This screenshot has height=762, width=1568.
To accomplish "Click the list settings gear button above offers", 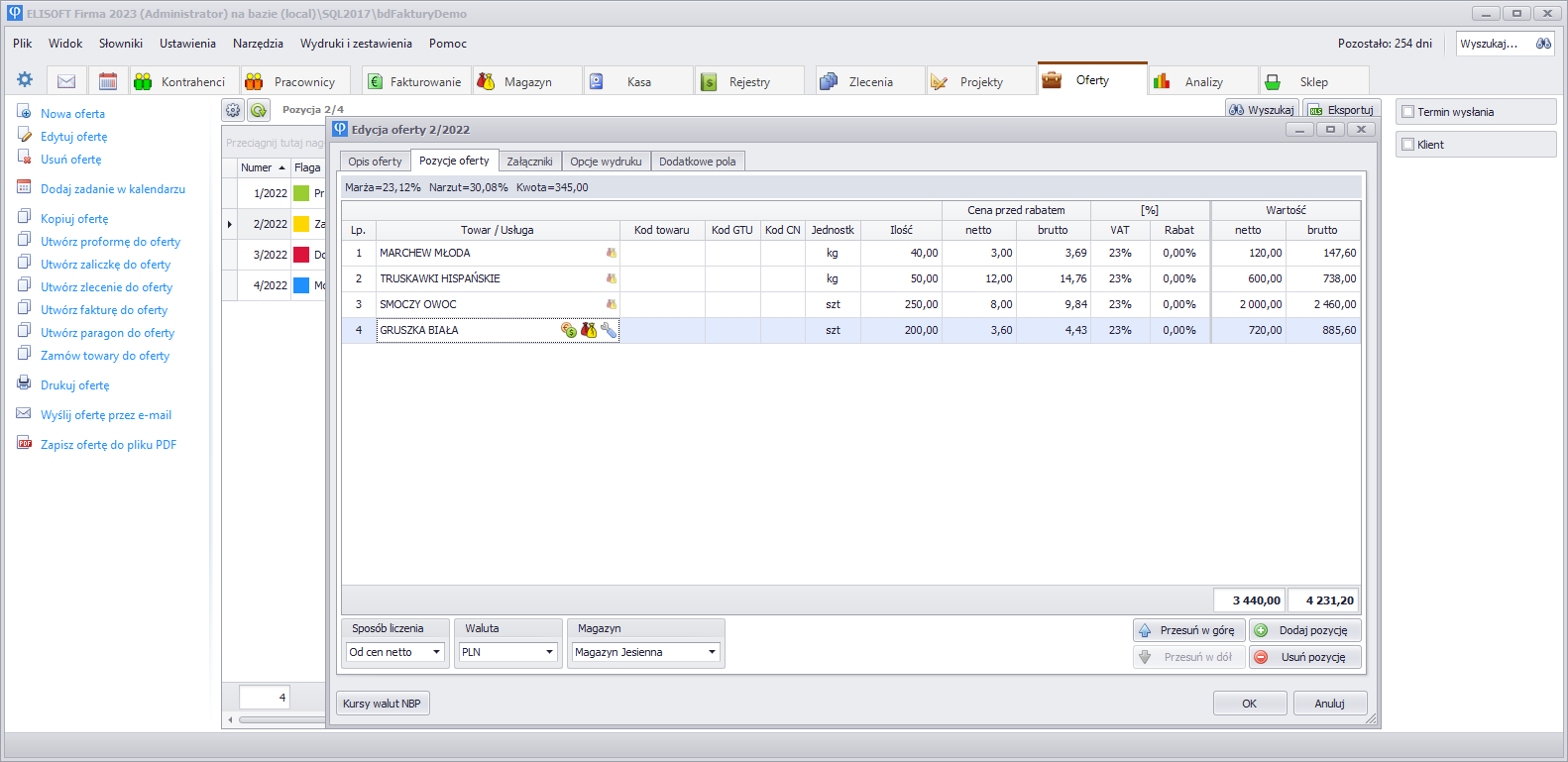I will point(233,110).
